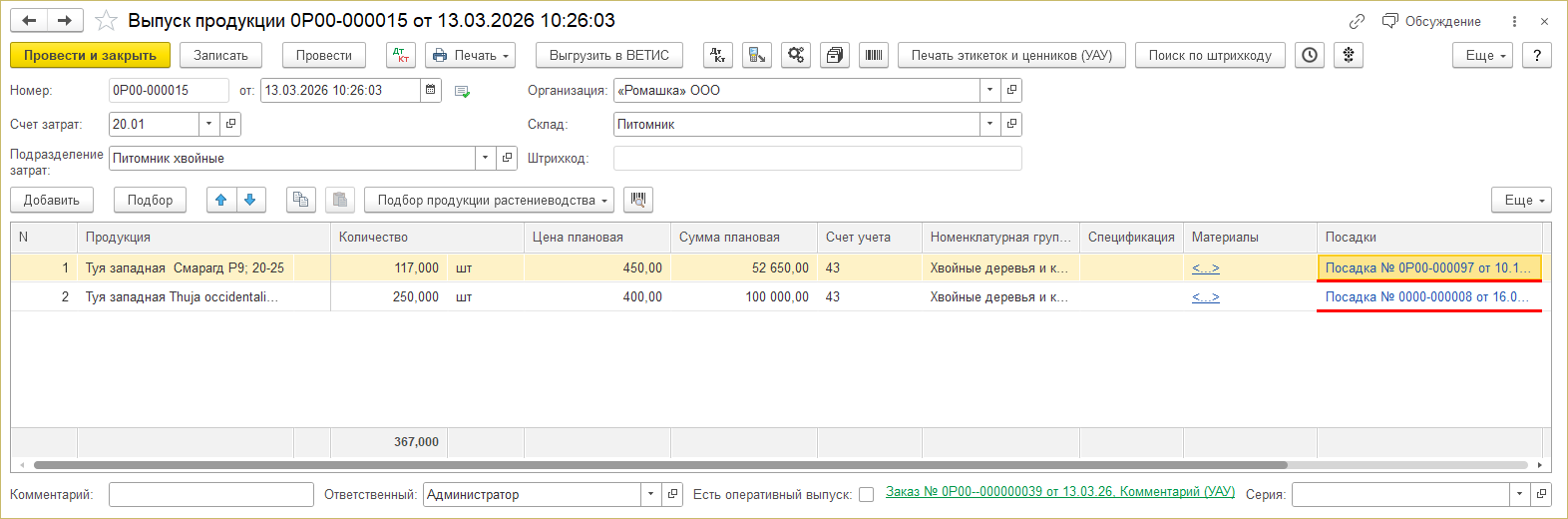1568x519 pixels.
Task: Go back with the left arrow button
Action: [x=29, y=20]
